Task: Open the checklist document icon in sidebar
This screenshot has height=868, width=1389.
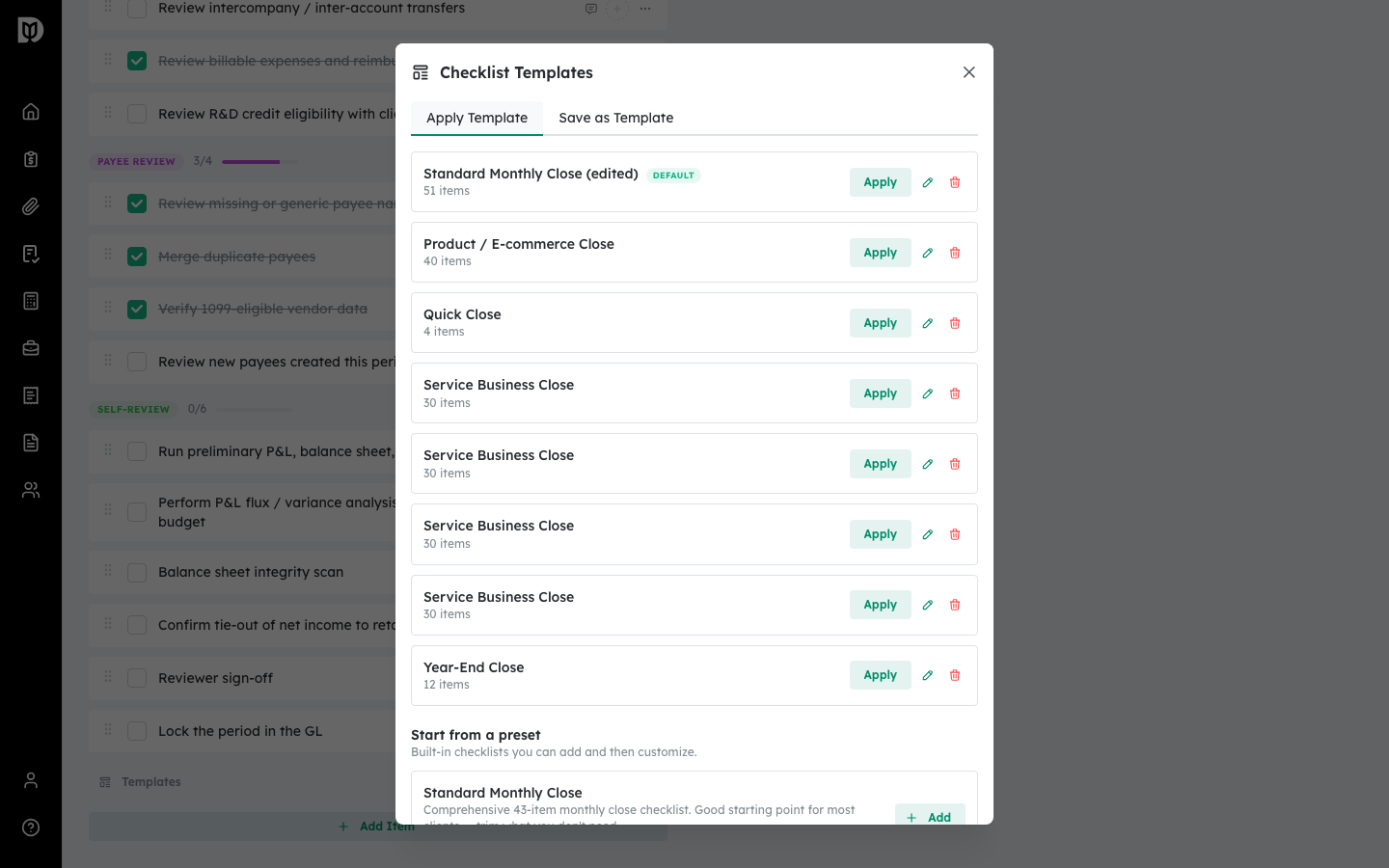Action: tap(31, 254)
